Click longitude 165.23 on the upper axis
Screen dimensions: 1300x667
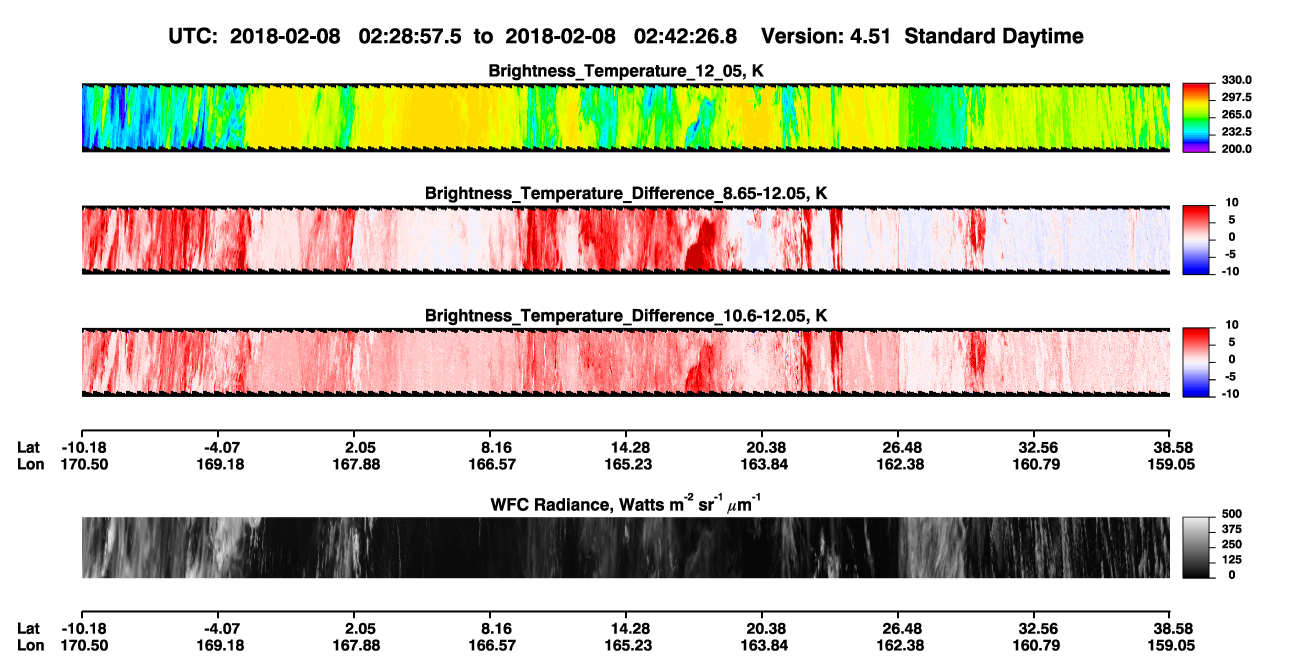(626, 464)
